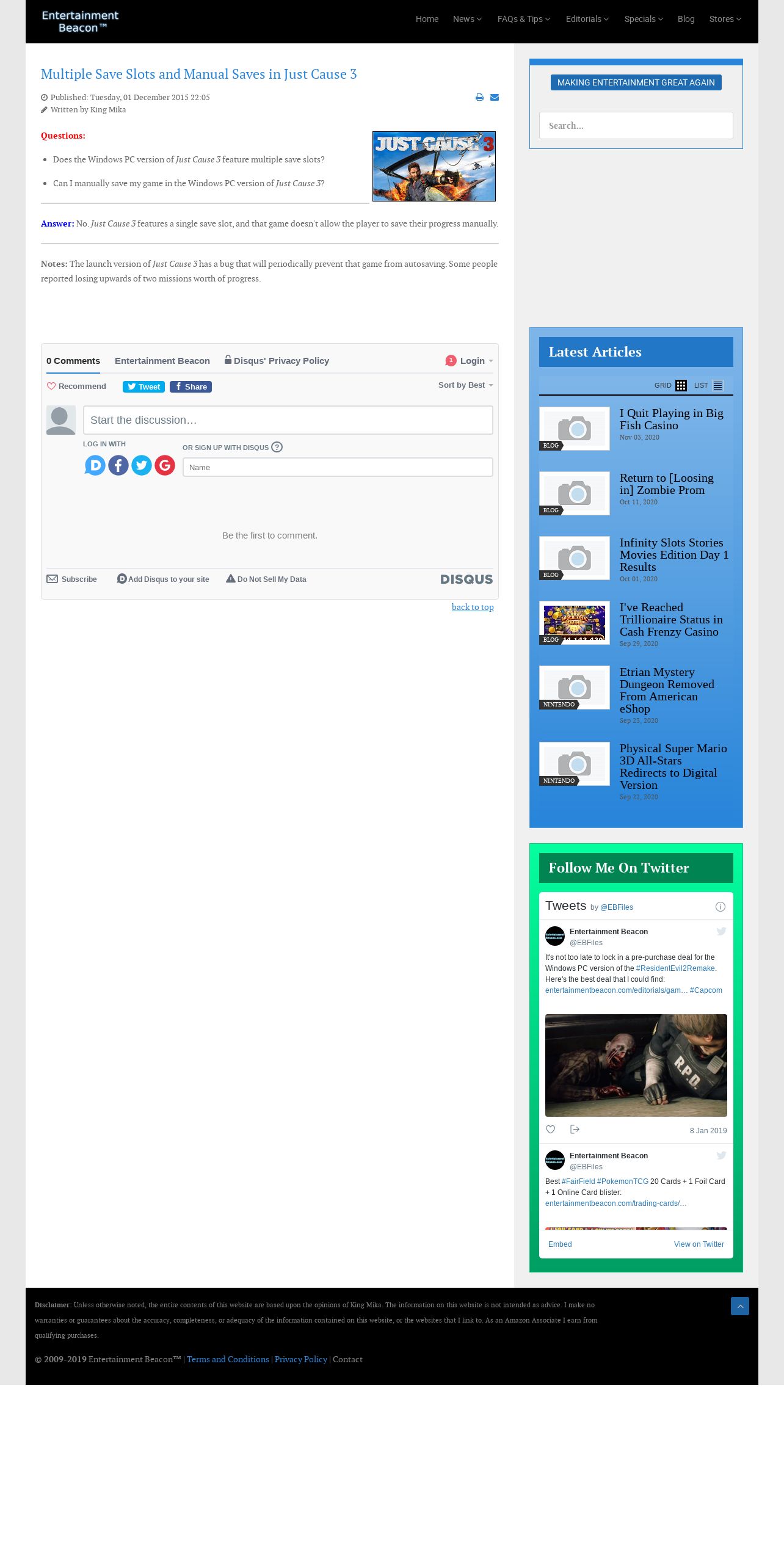Click the #PokemonTCG hashtag
This screenshot has width=784, height=1568.
623,1181
